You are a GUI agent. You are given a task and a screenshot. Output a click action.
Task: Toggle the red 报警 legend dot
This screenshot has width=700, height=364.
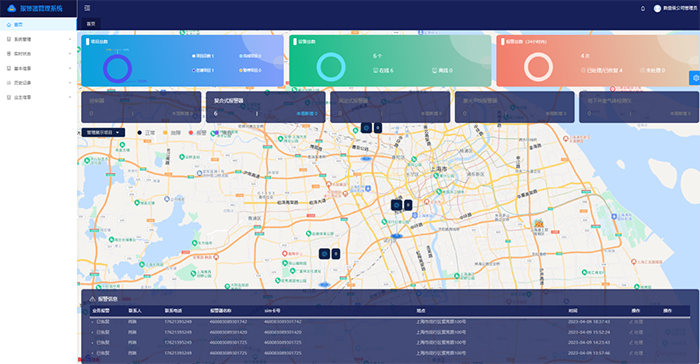(x=191, y=133)
